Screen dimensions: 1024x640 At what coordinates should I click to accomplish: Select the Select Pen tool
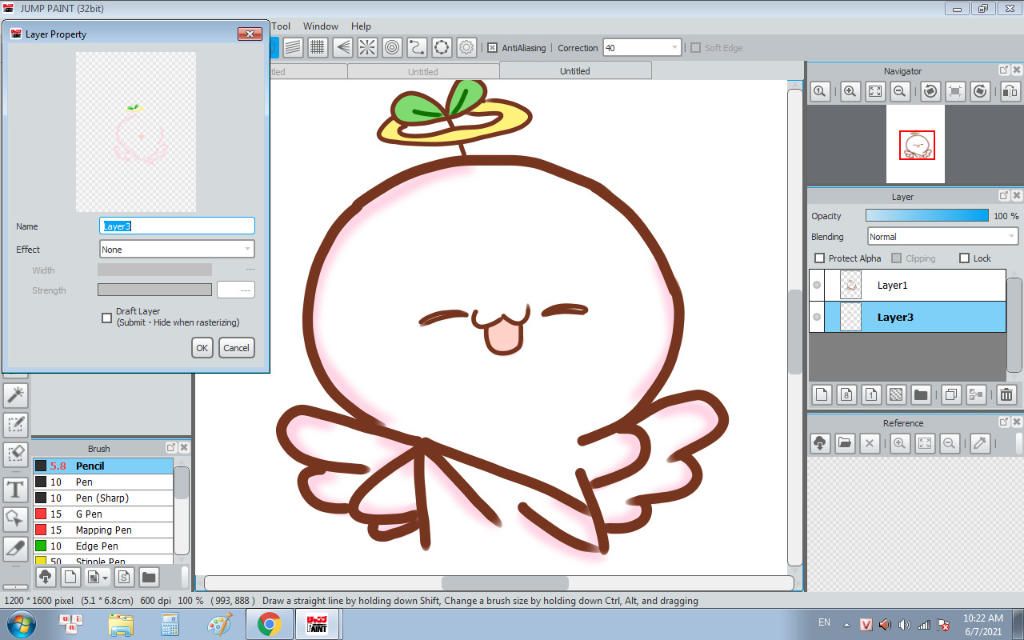pos(16,425)
